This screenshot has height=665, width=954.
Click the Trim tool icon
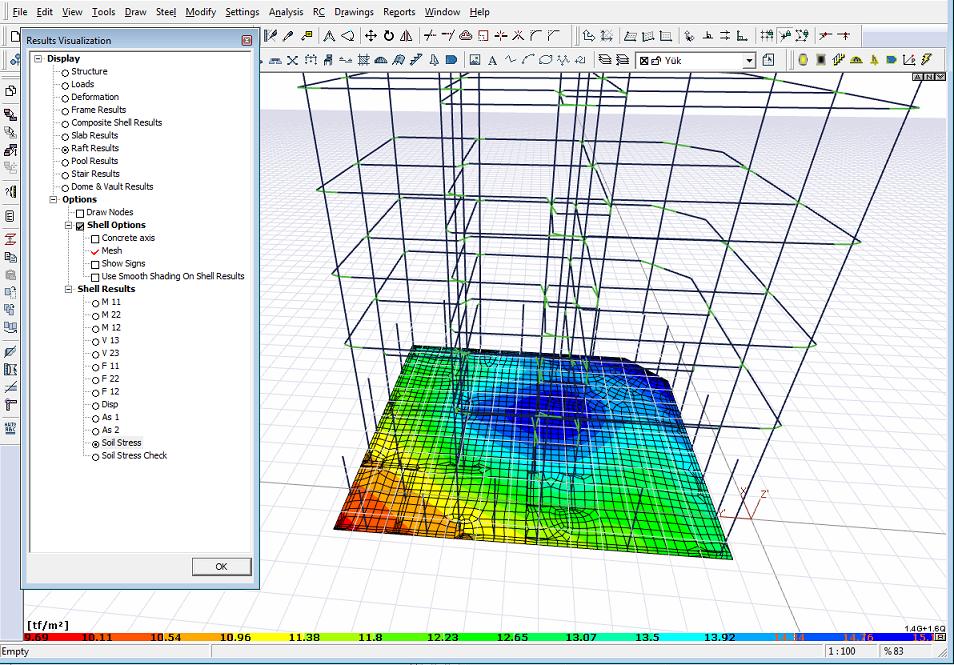(x=430, y=36)
